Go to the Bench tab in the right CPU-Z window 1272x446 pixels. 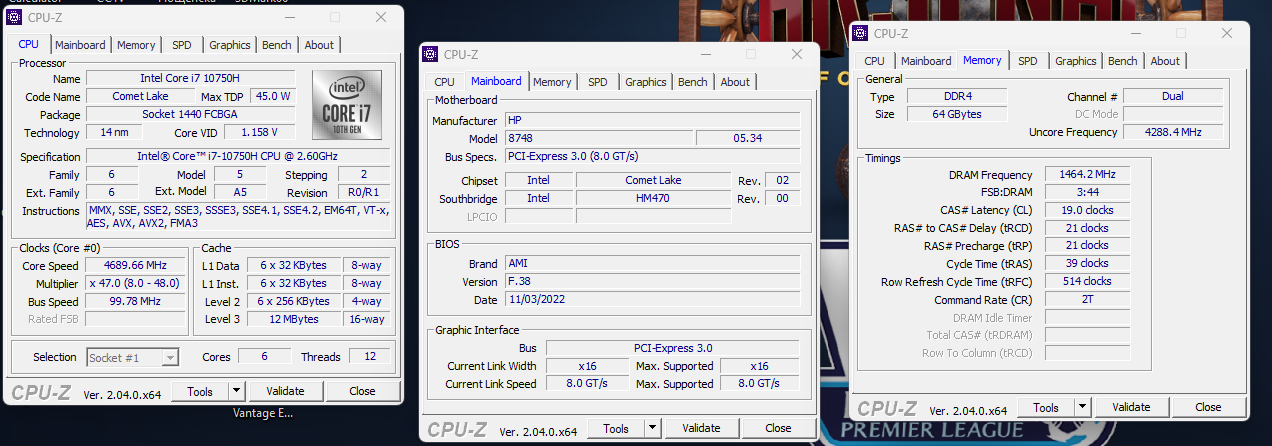click(1123, 61)
